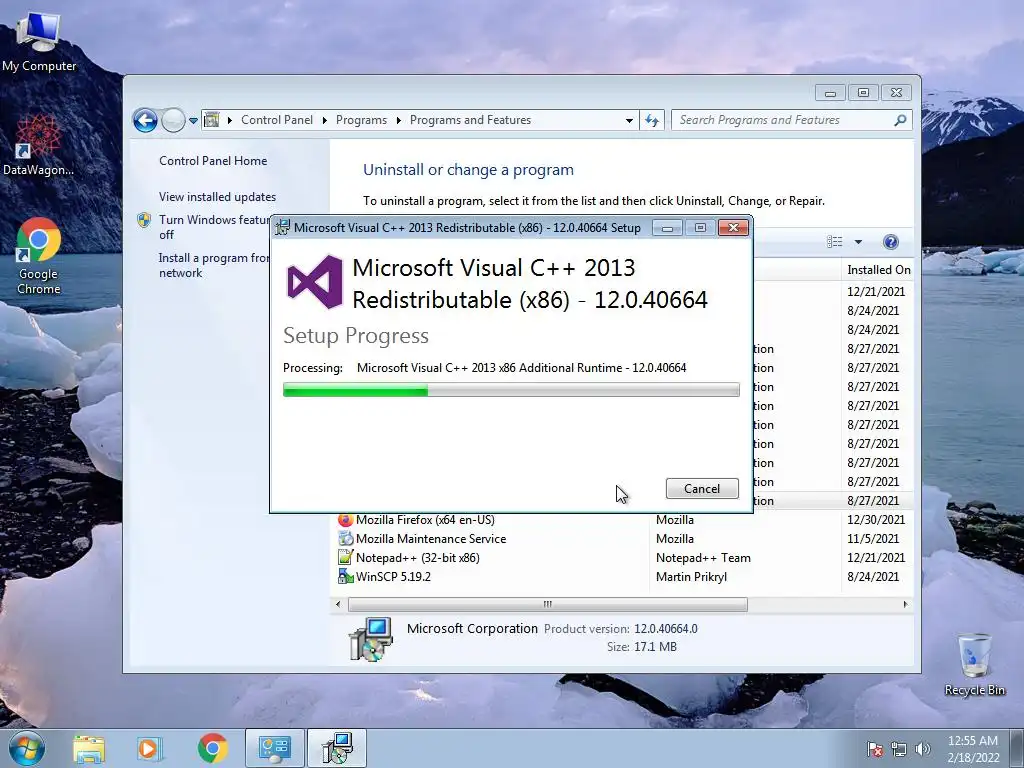Go back in Control Panel window
Screen dimensions: 1024x768
(x=145, y=120)
